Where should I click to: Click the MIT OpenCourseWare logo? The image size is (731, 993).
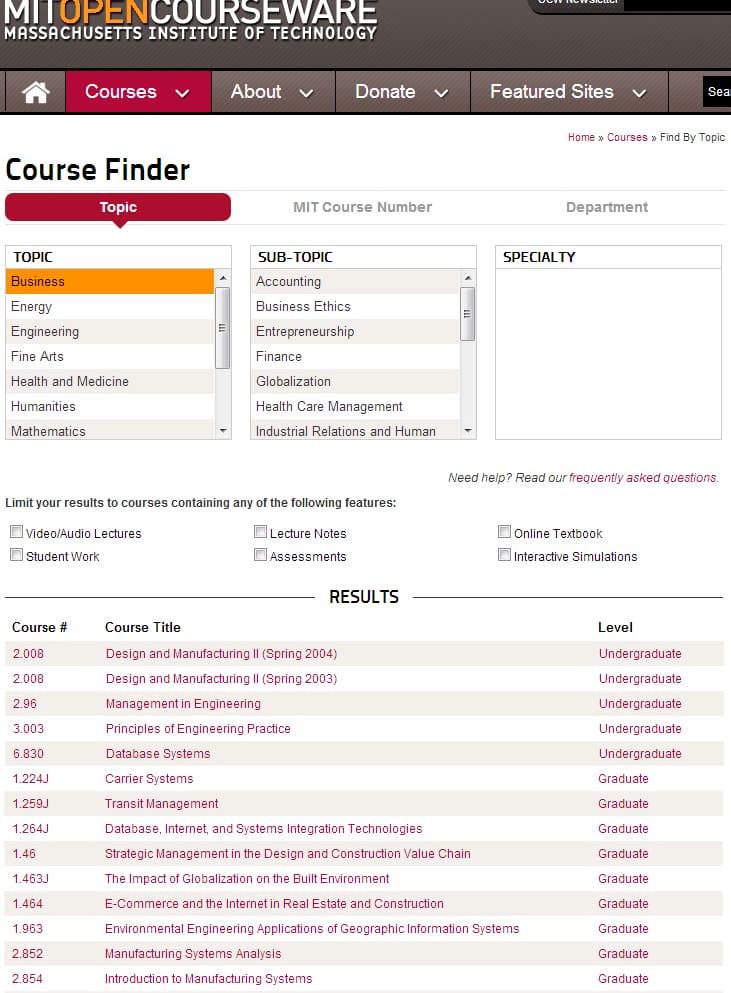[x=190, y=19]
